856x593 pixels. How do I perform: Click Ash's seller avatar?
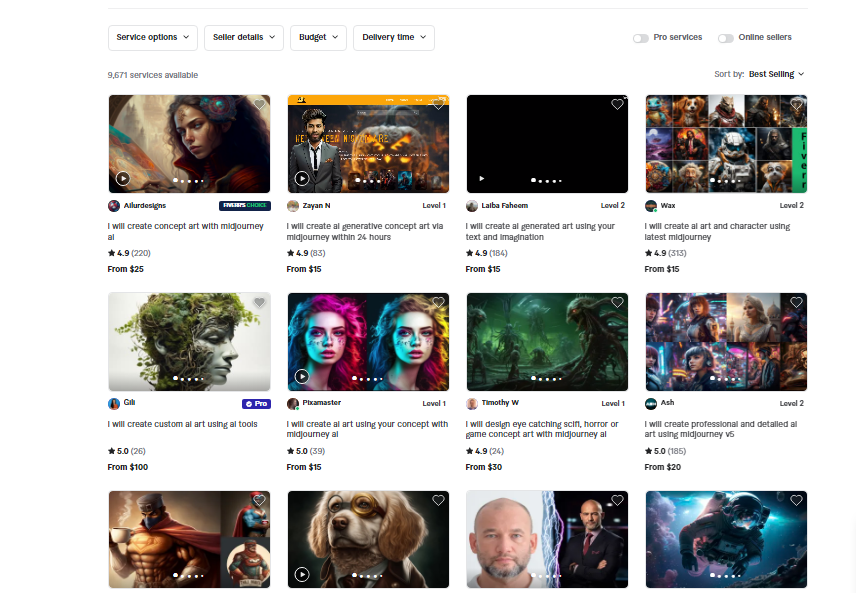tap(651, 404)
